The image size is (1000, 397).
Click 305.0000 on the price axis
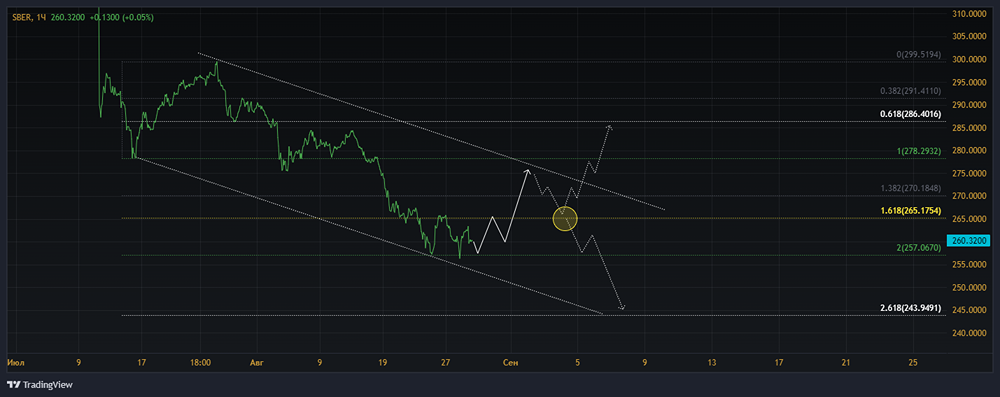coord(969,36)
